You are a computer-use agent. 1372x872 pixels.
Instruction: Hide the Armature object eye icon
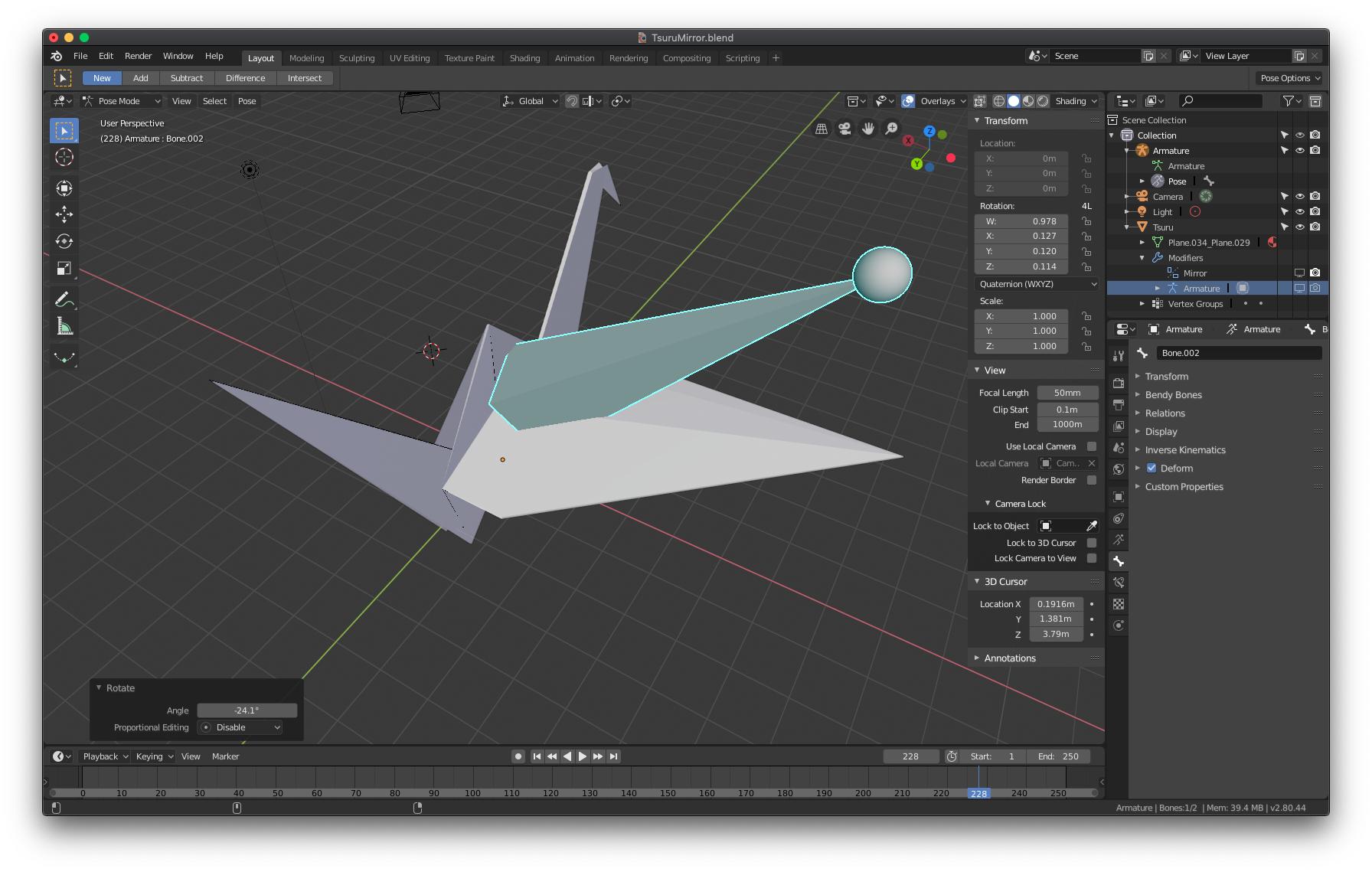tap(1300, 151)
